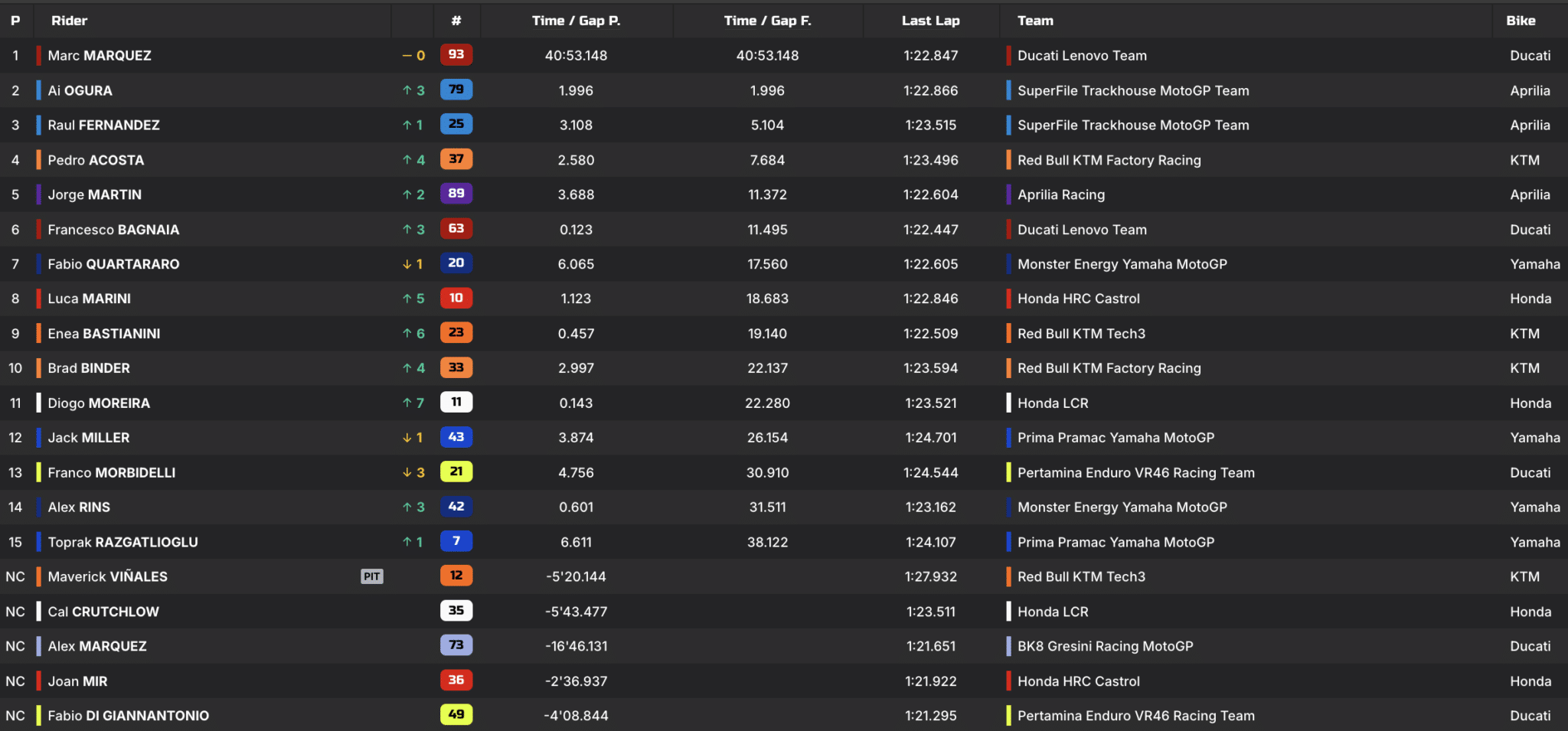Open rider Marc MARQUEZ
Image resolution: width=1568 pixels, height=731 pixels.
click(x=100, y=55)
